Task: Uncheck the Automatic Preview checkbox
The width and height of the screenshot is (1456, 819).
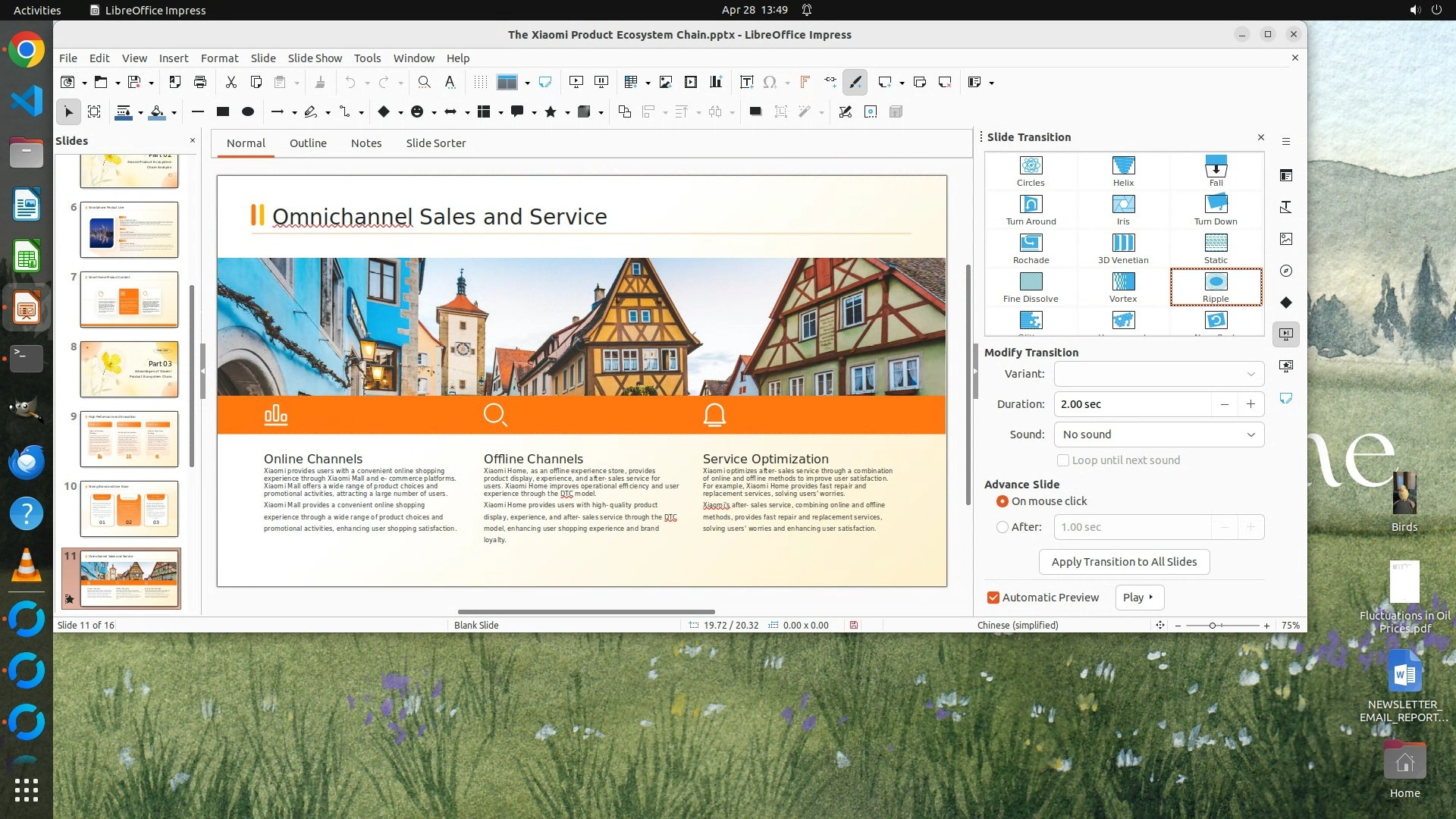Action: coord(993,598)
